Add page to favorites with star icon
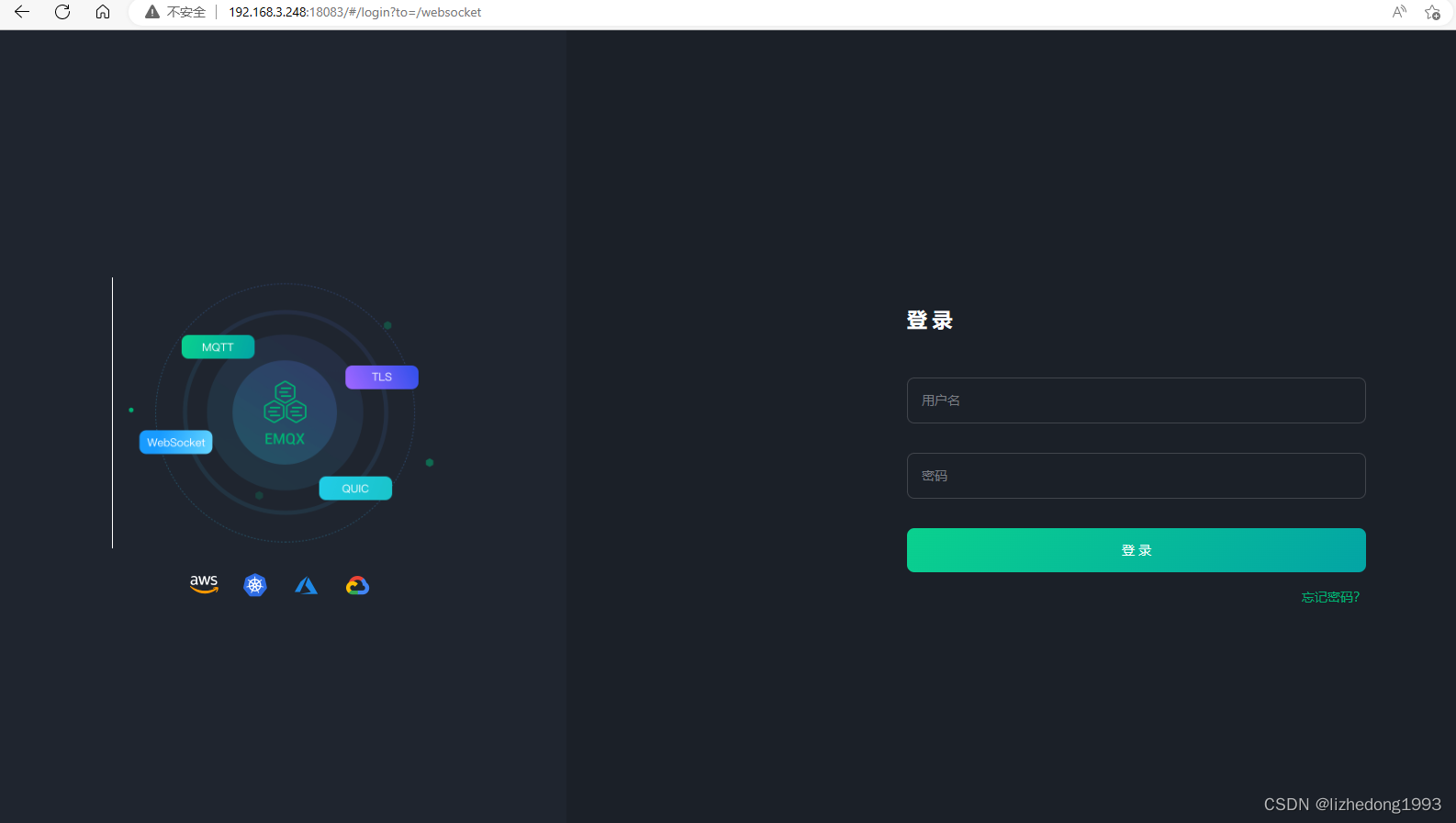 click(x=1432, y=12)
